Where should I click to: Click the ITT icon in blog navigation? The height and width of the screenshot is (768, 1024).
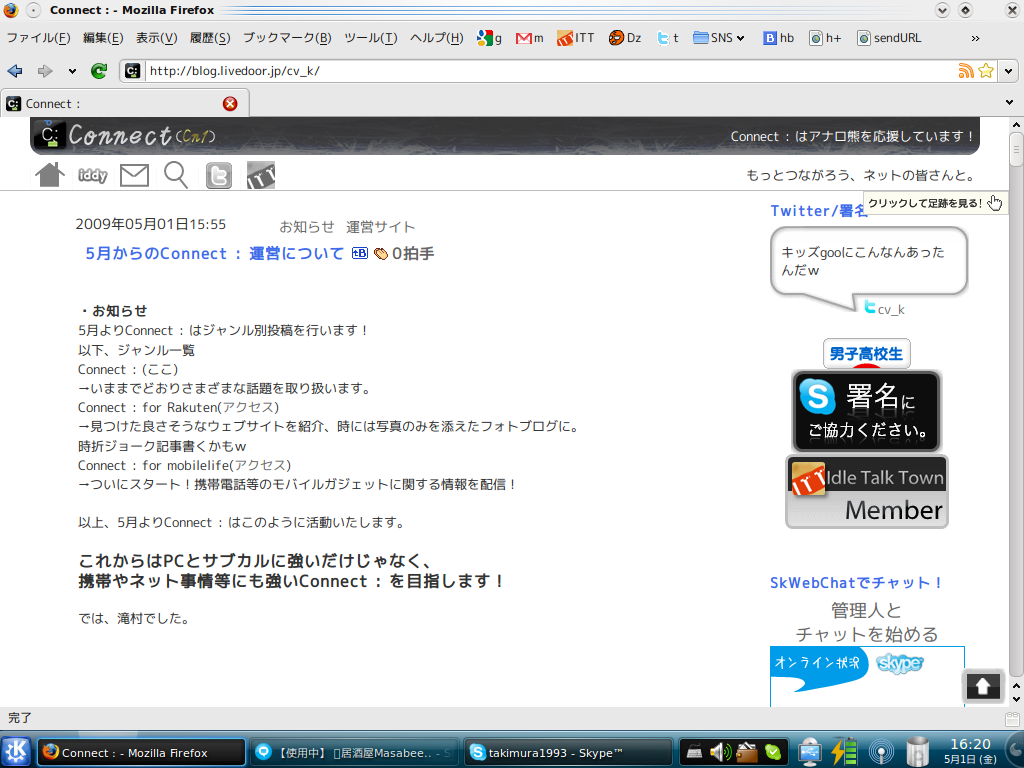261,175
